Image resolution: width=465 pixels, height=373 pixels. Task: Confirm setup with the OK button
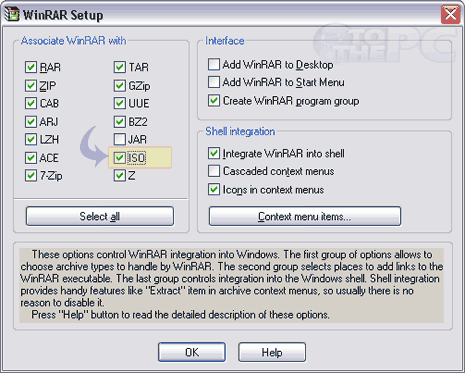(x=192, y=352)
